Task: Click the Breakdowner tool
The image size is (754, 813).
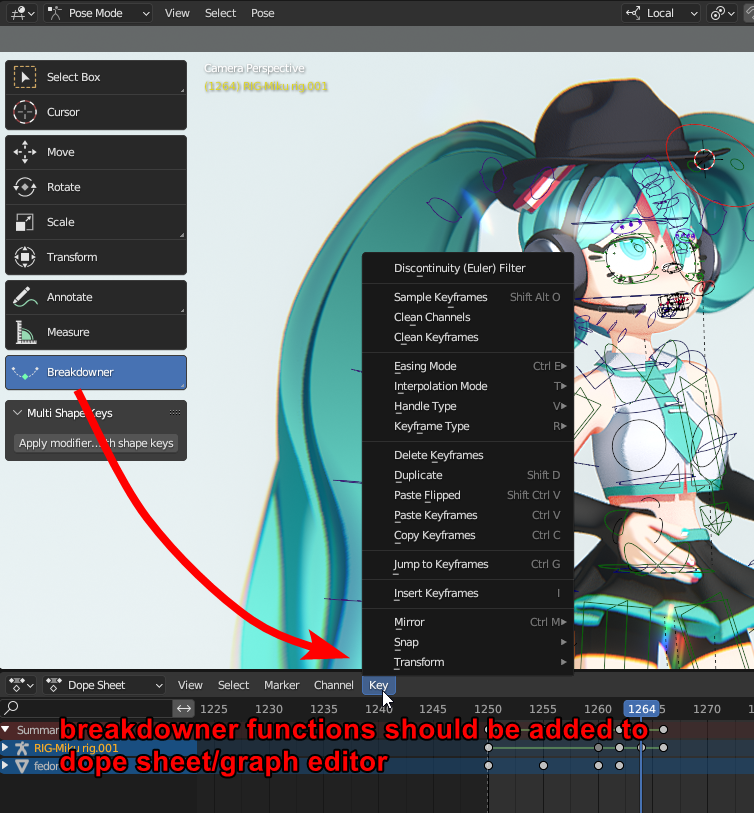Action: (96, 372)
